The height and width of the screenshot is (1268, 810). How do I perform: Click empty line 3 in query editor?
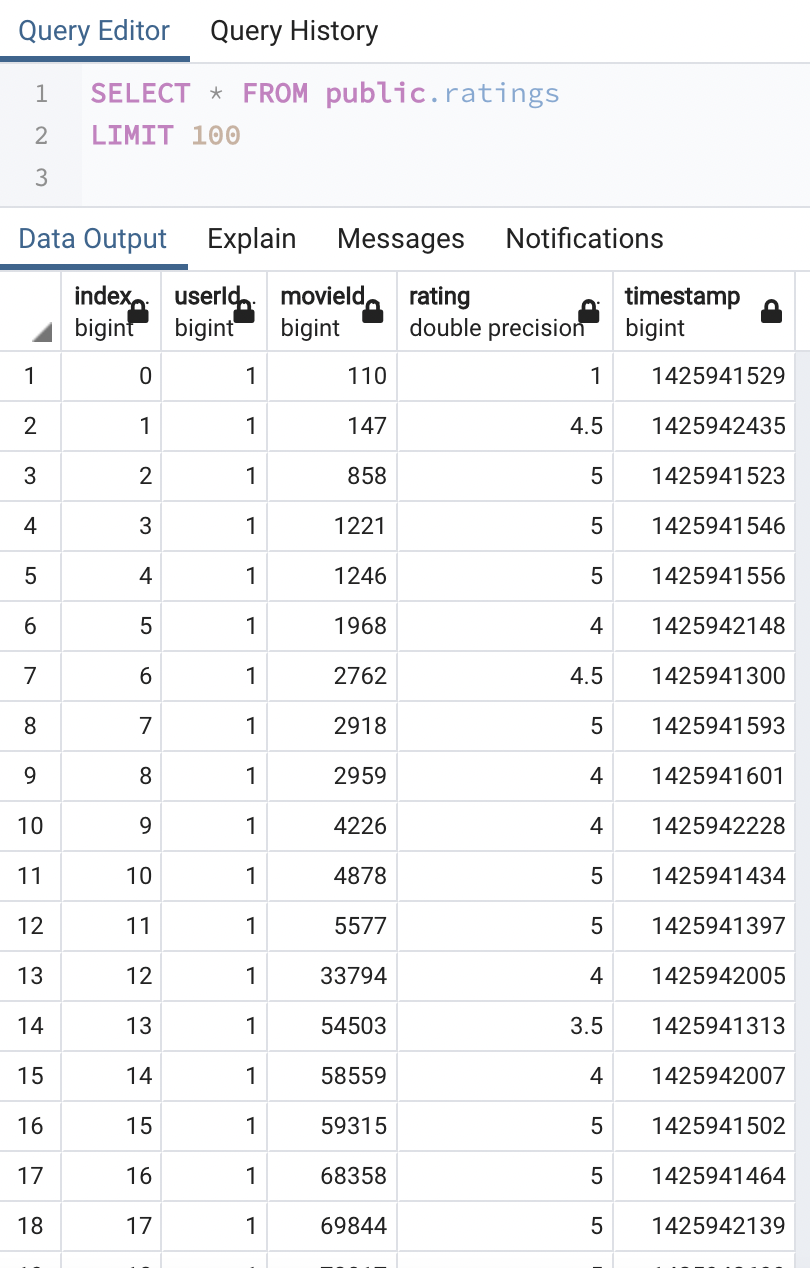[300, 178]
